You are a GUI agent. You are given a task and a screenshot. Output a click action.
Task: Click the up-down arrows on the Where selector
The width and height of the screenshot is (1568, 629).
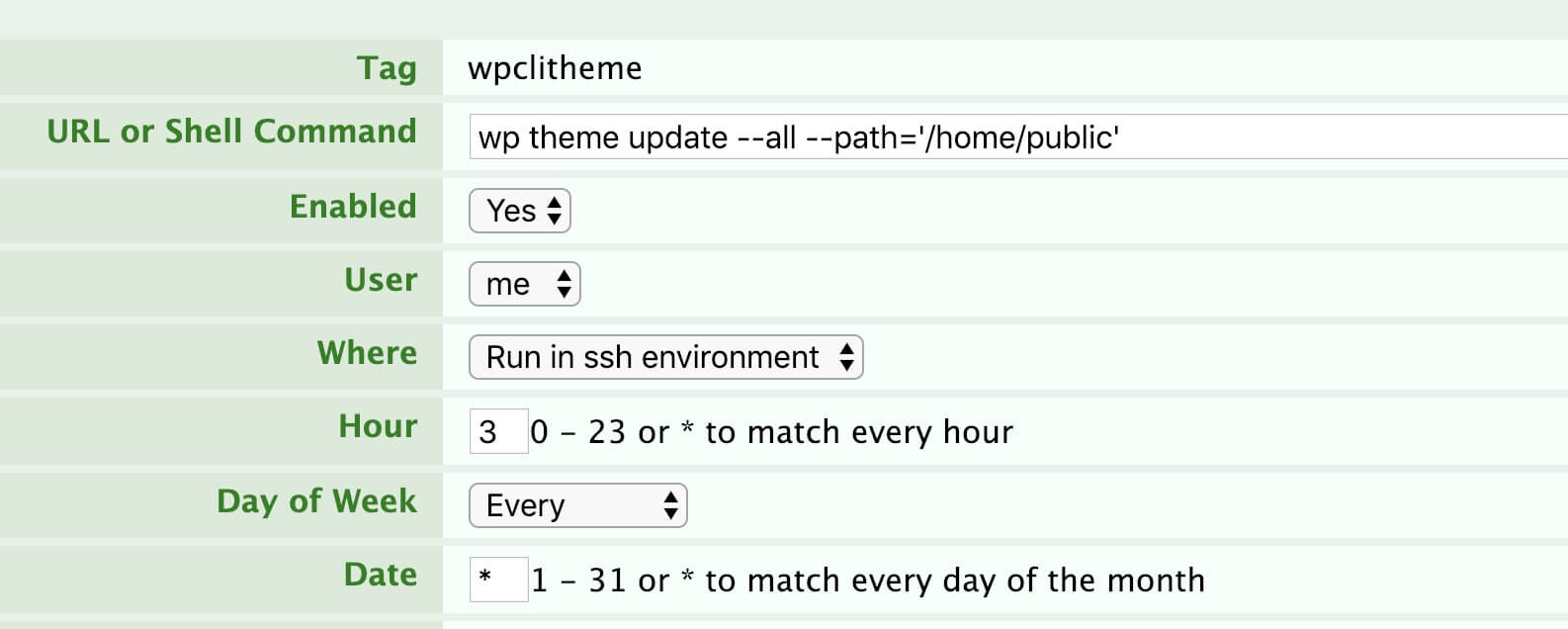pyautogui.click(x=846, y=357)
